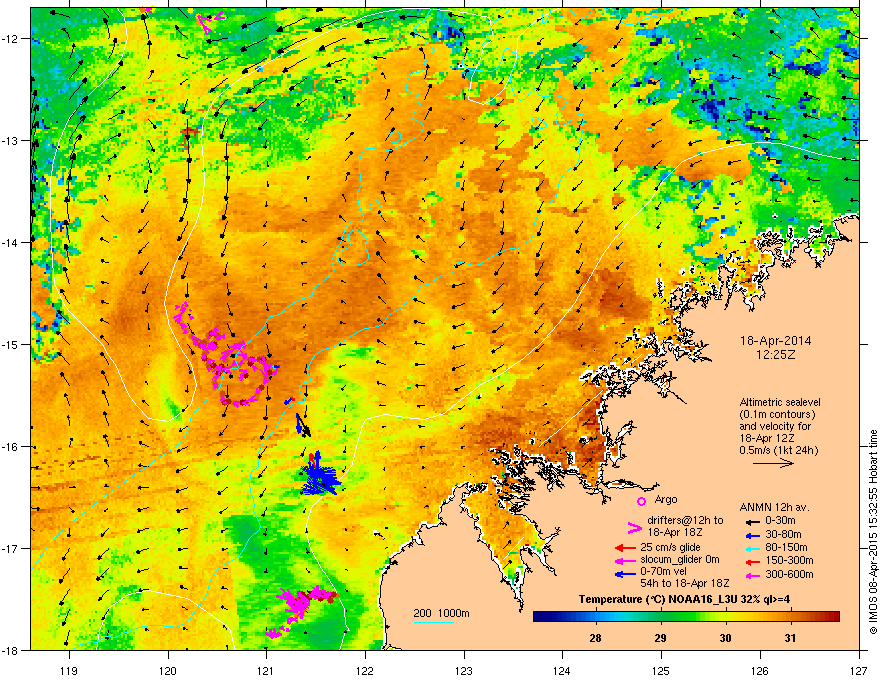880x680 pixels.
Task: Click the '0.5m/s (1kt 24h)' text
Action: (x=778, y=450)
